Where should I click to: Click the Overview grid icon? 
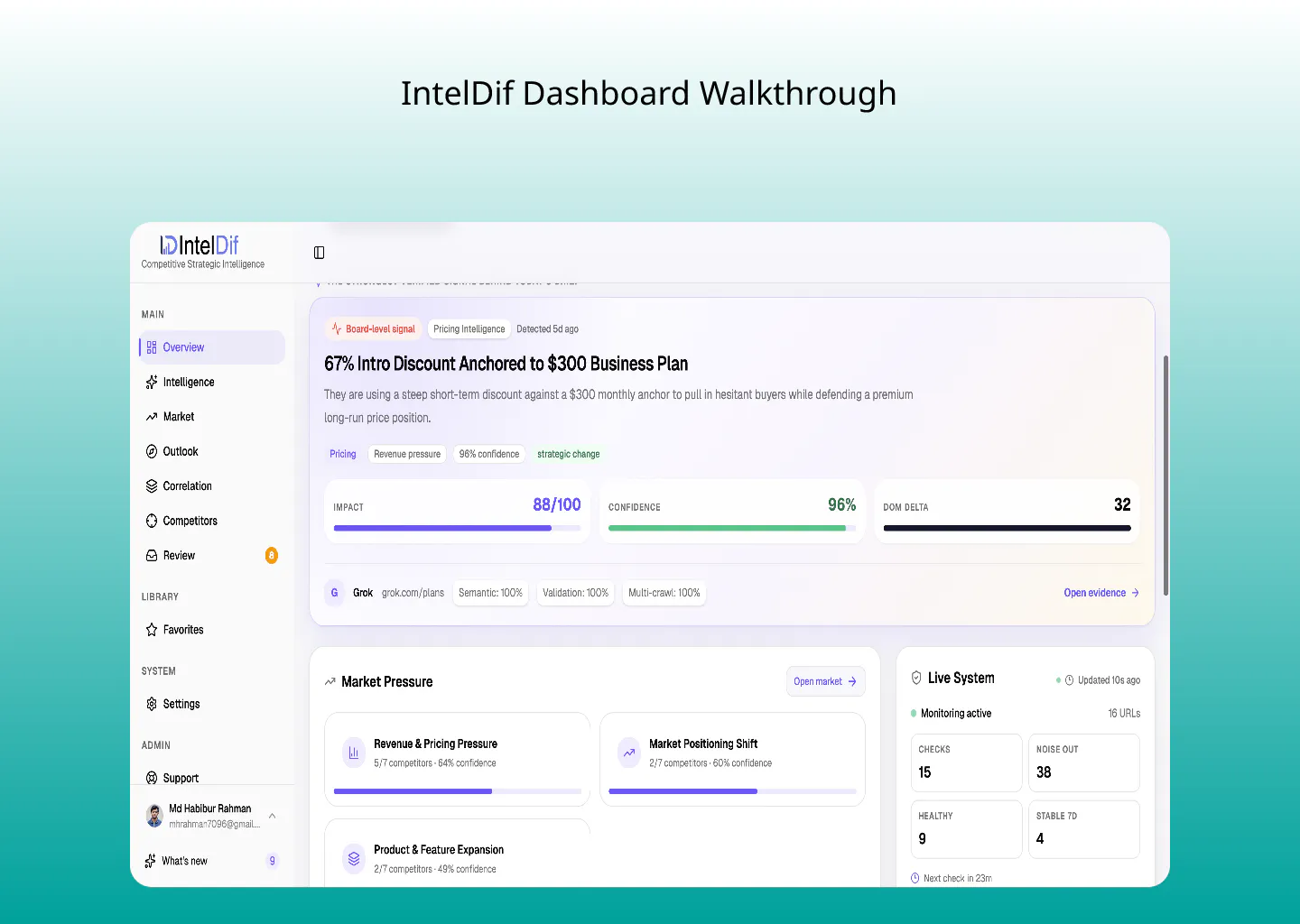pos(152,347)
